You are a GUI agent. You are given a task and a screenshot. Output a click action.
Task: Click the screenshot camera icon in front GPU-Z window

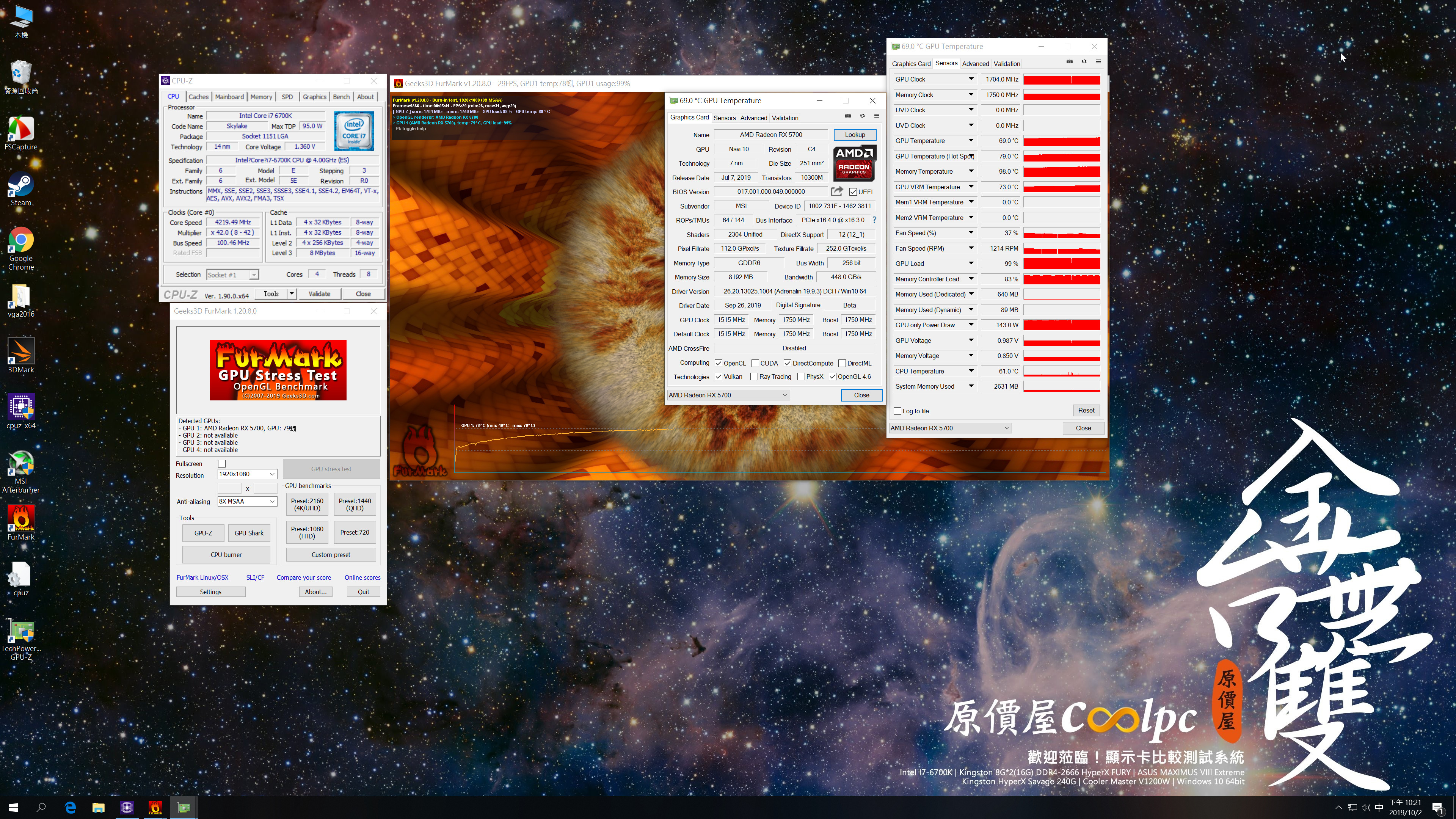point(848,116)
